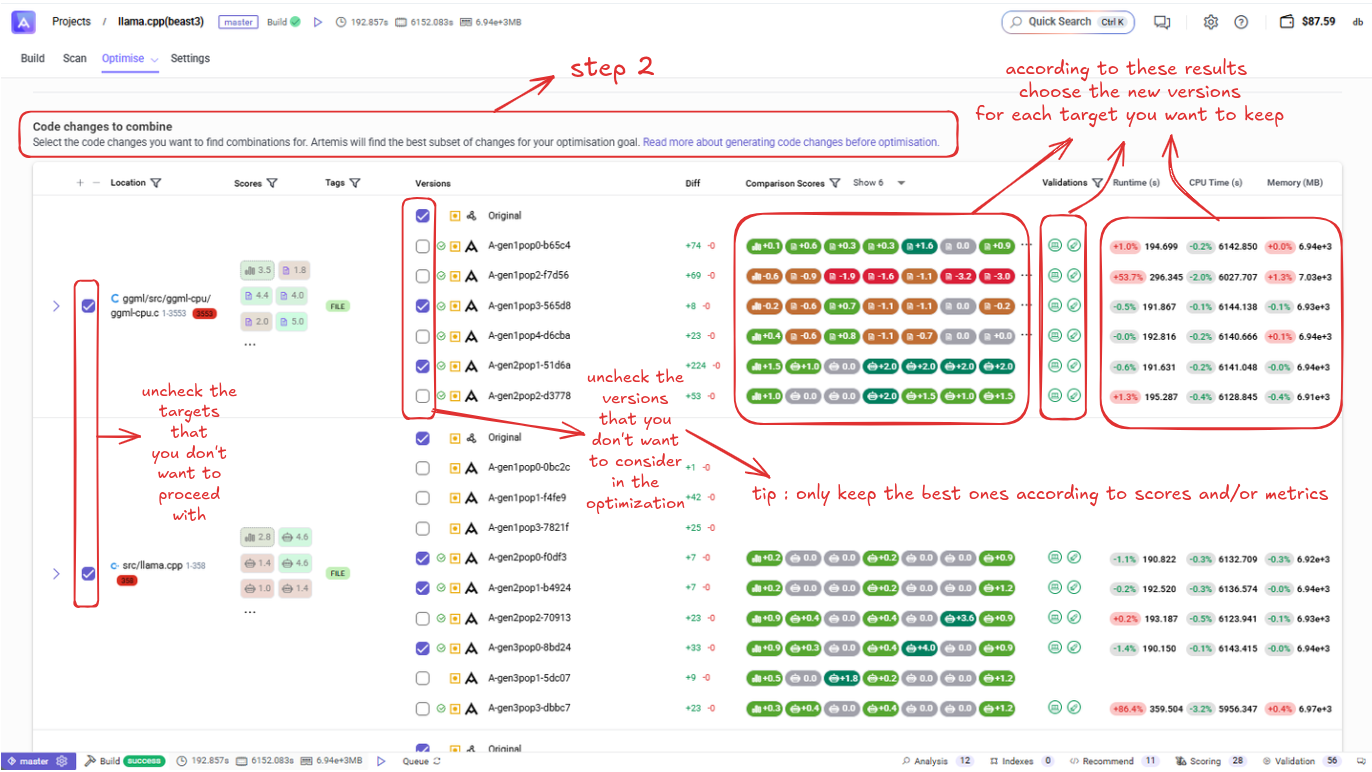This screenshot has width=1372, height=772.
Task: Filter the Location column with funnel icon
Action: [156, 183]
